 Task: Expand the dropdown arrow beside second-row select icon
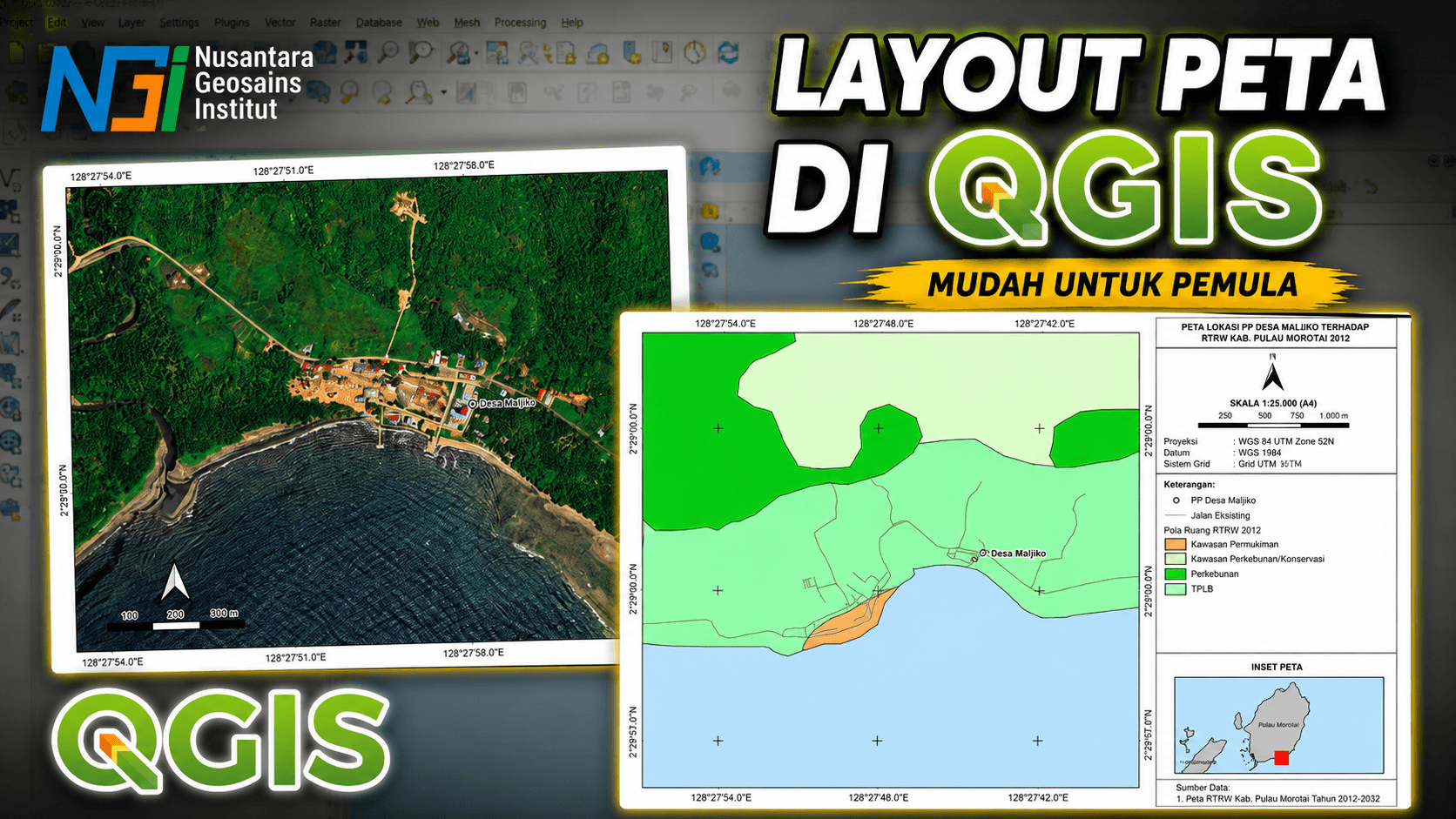pos(444,91)
